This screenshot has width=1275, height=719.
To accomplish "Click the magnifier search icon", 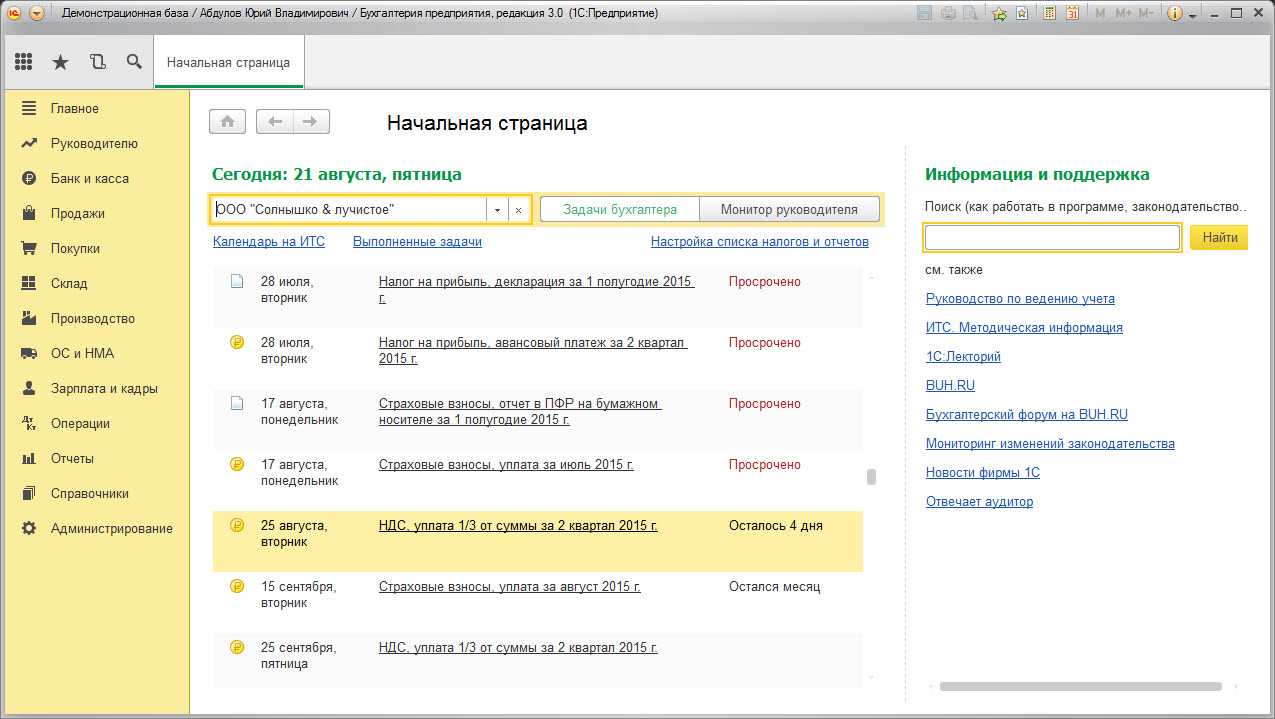I will 134,62.
